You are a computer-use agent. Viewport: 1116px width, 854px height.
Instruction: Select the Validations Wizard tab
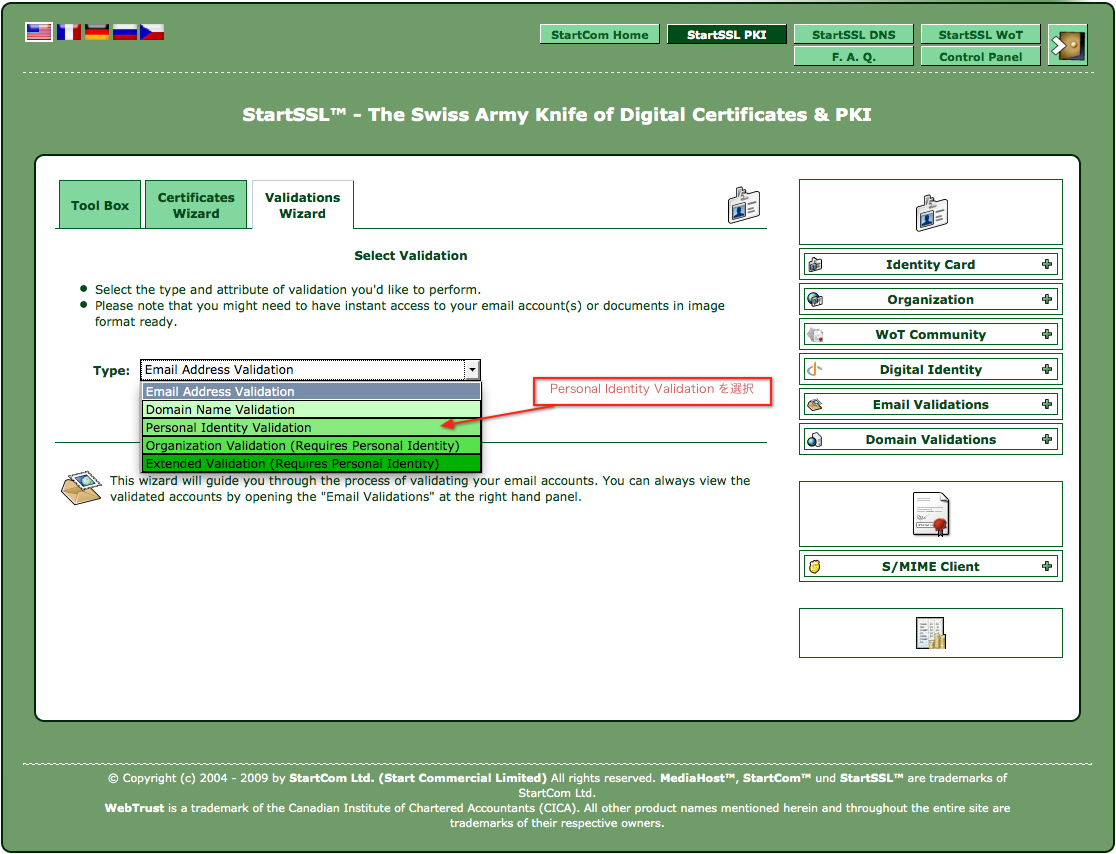point(302,205)
